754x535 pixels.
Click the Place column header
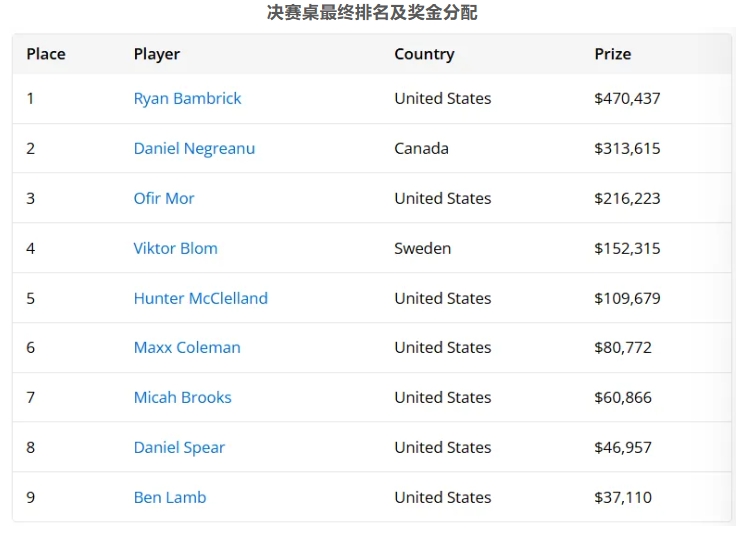[46, 54]
